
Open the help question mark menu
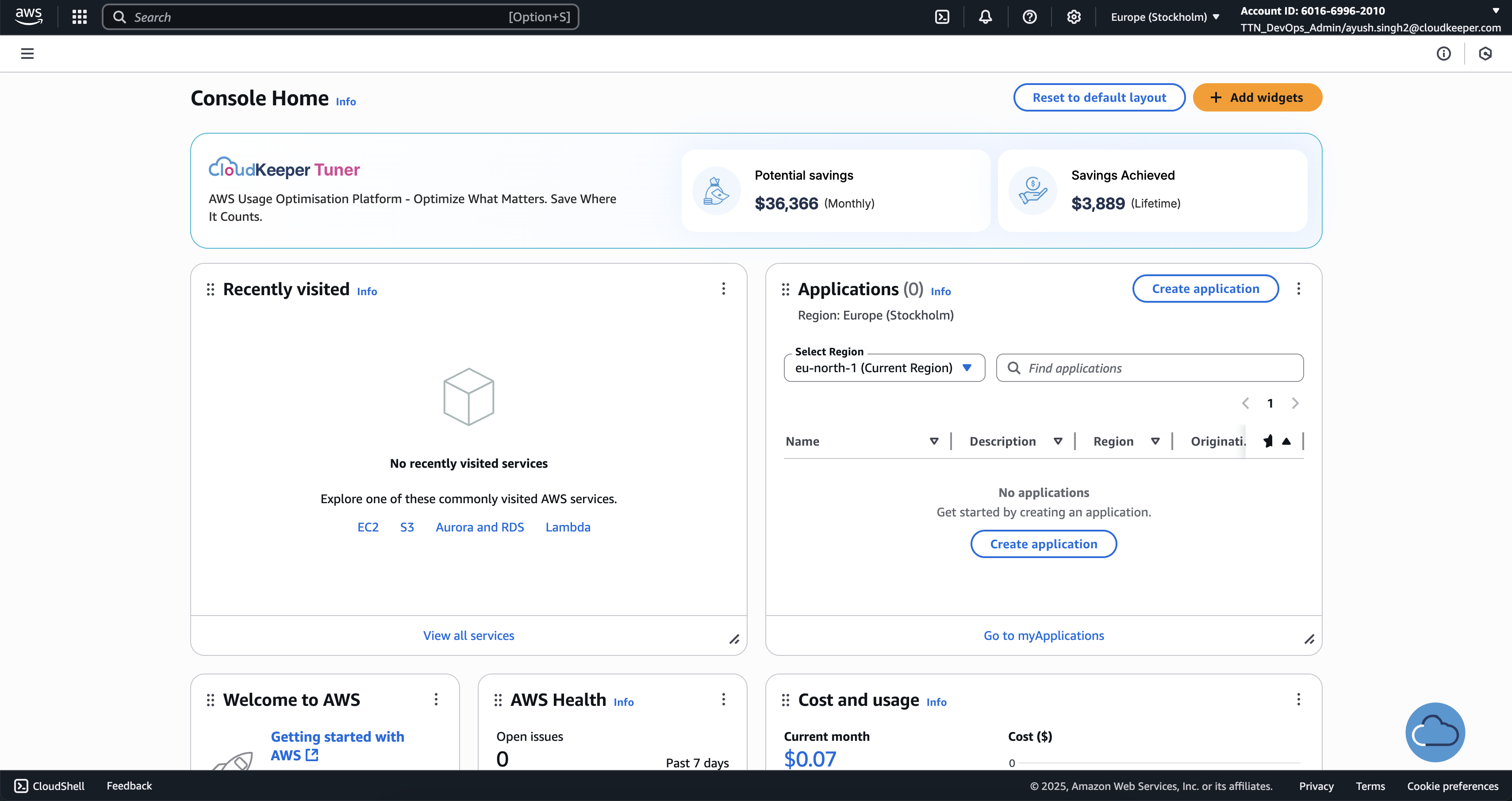[1029, 17]
